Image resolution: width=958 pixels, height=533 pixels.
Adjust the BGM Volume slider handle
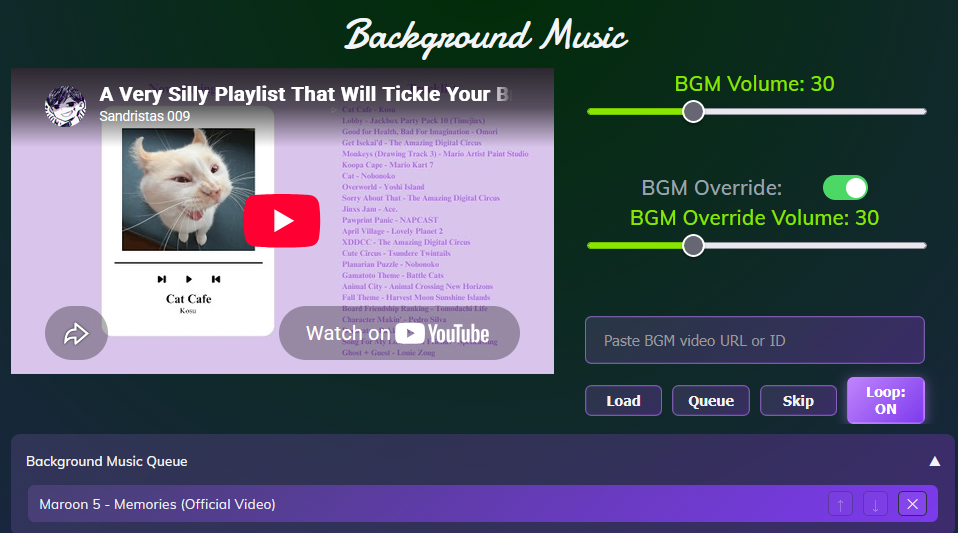point(693,112)
